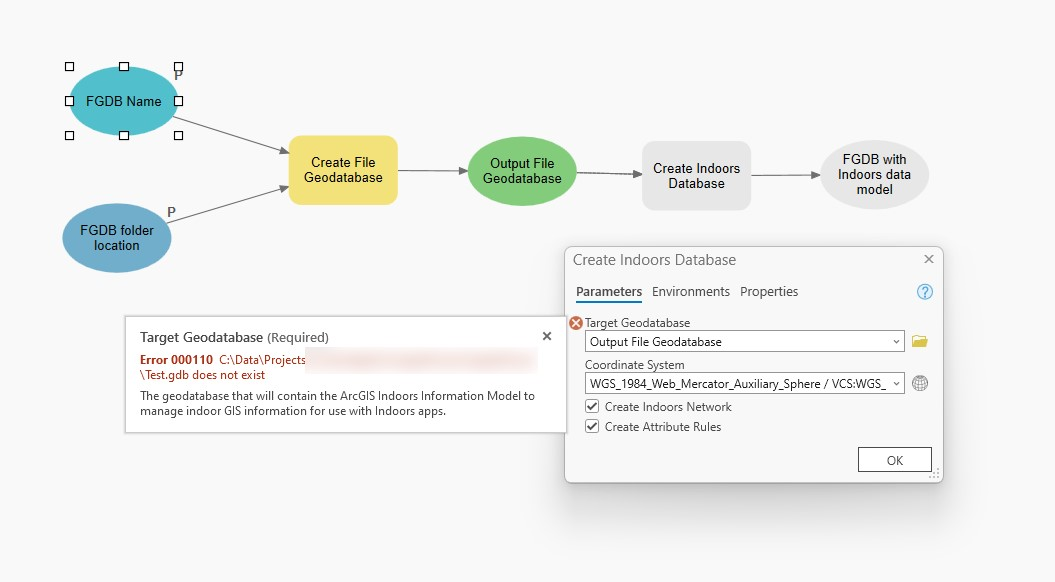Click the red error icon beside Target Geodatabase
This screenshot has width=1055, height=582.
(x=576, y=323)
